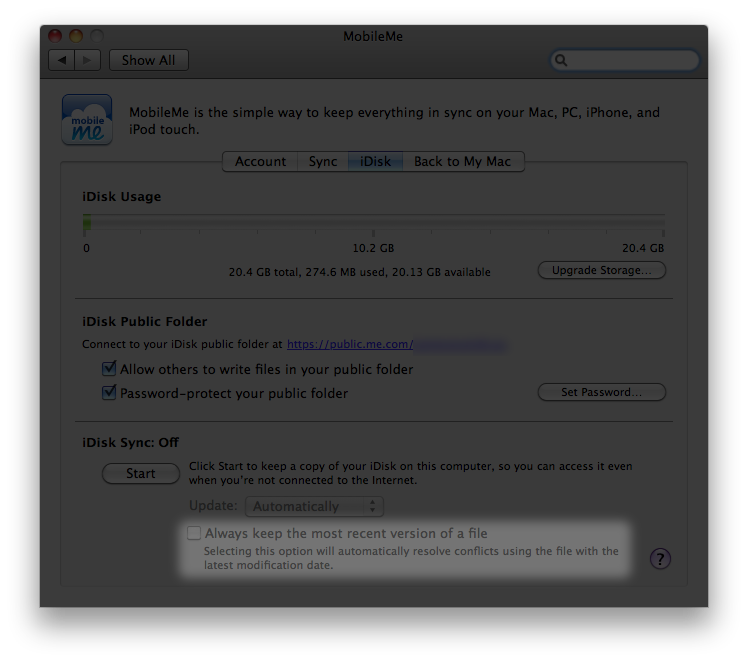Click the 10.2 GB midpoint label

pos(373,248)
